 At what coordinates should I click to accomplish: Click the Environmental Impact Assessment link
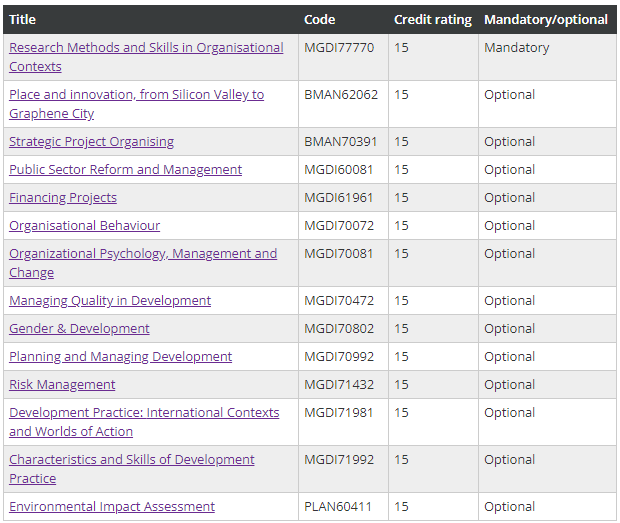click(112, 507)
